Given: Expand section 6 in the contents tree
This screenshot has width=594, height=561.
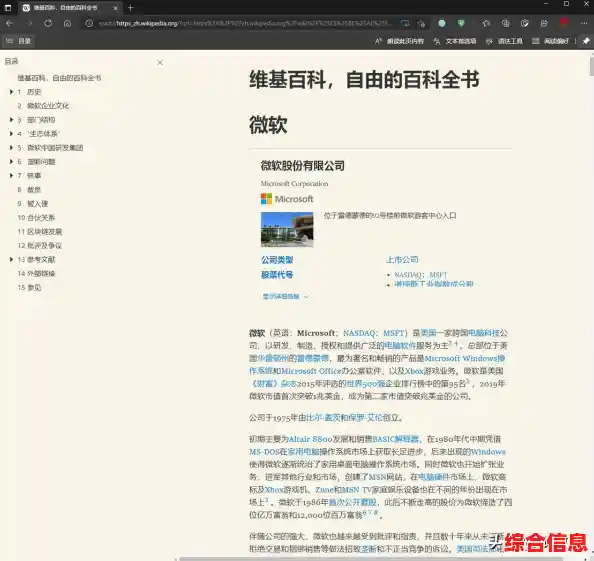Looking at the screenshot, I should click(x=11, y=162).
